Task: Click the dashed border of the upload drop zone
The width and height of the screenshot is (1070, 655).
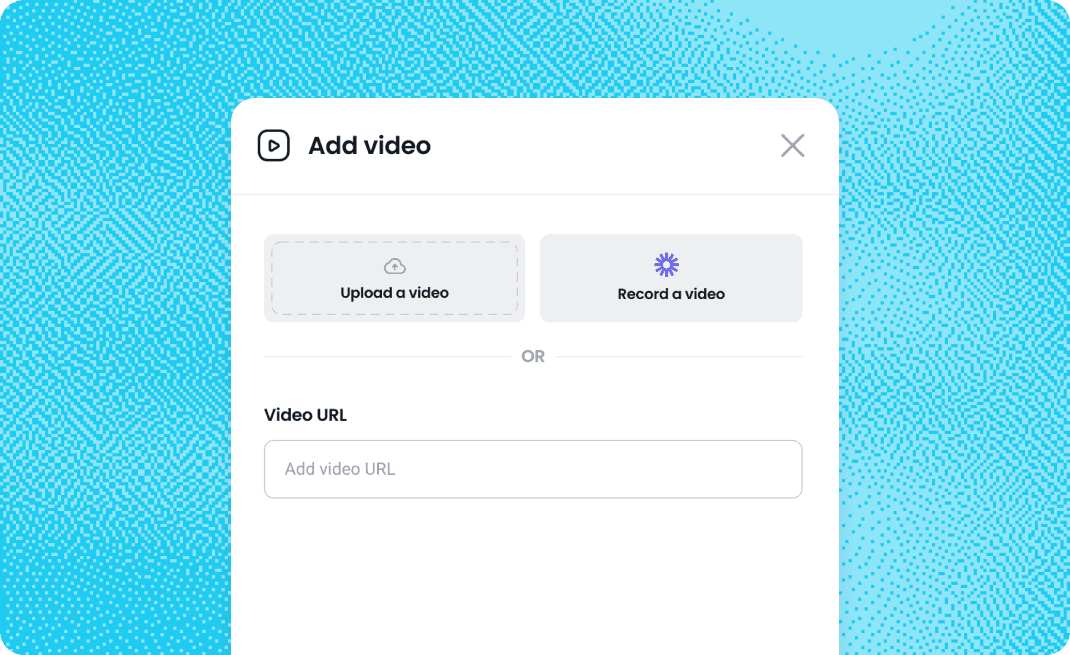Action: [394, 242]
